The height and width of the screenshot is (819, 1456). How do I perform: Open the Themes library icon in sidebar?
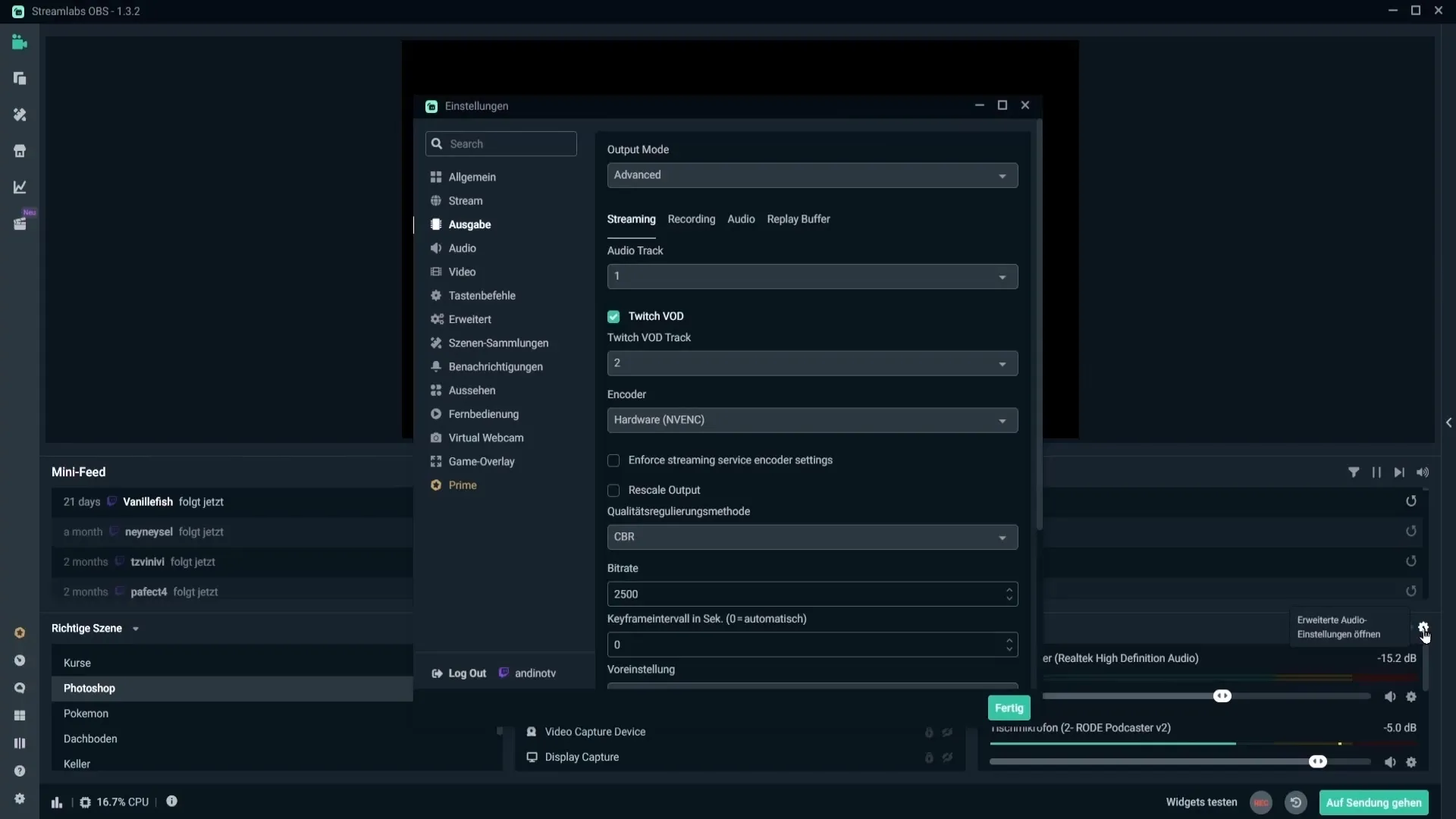[x=20, y=115]
